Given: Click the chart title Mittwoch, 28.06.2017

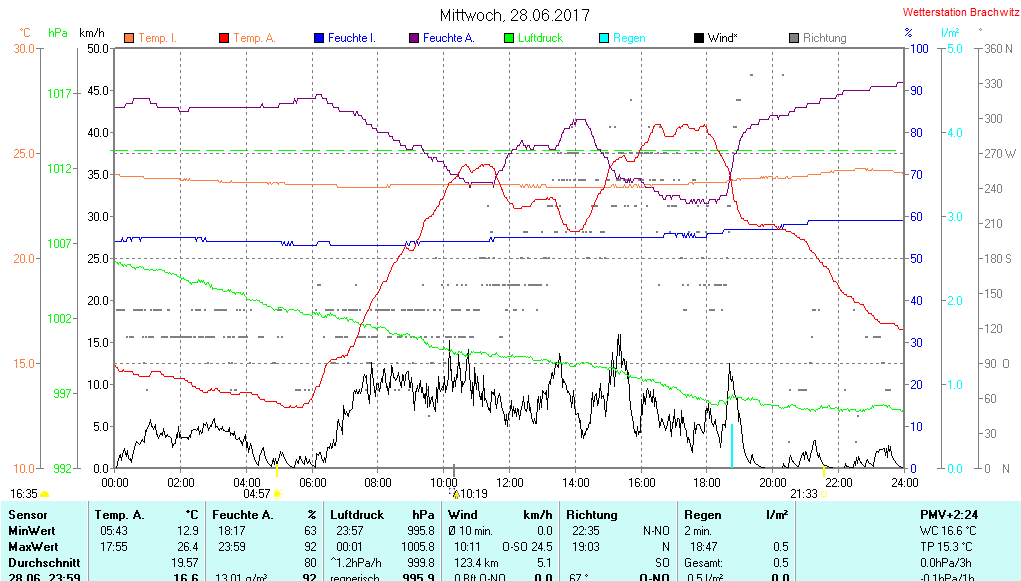Looking at the screenshot, I should [515, 15].
